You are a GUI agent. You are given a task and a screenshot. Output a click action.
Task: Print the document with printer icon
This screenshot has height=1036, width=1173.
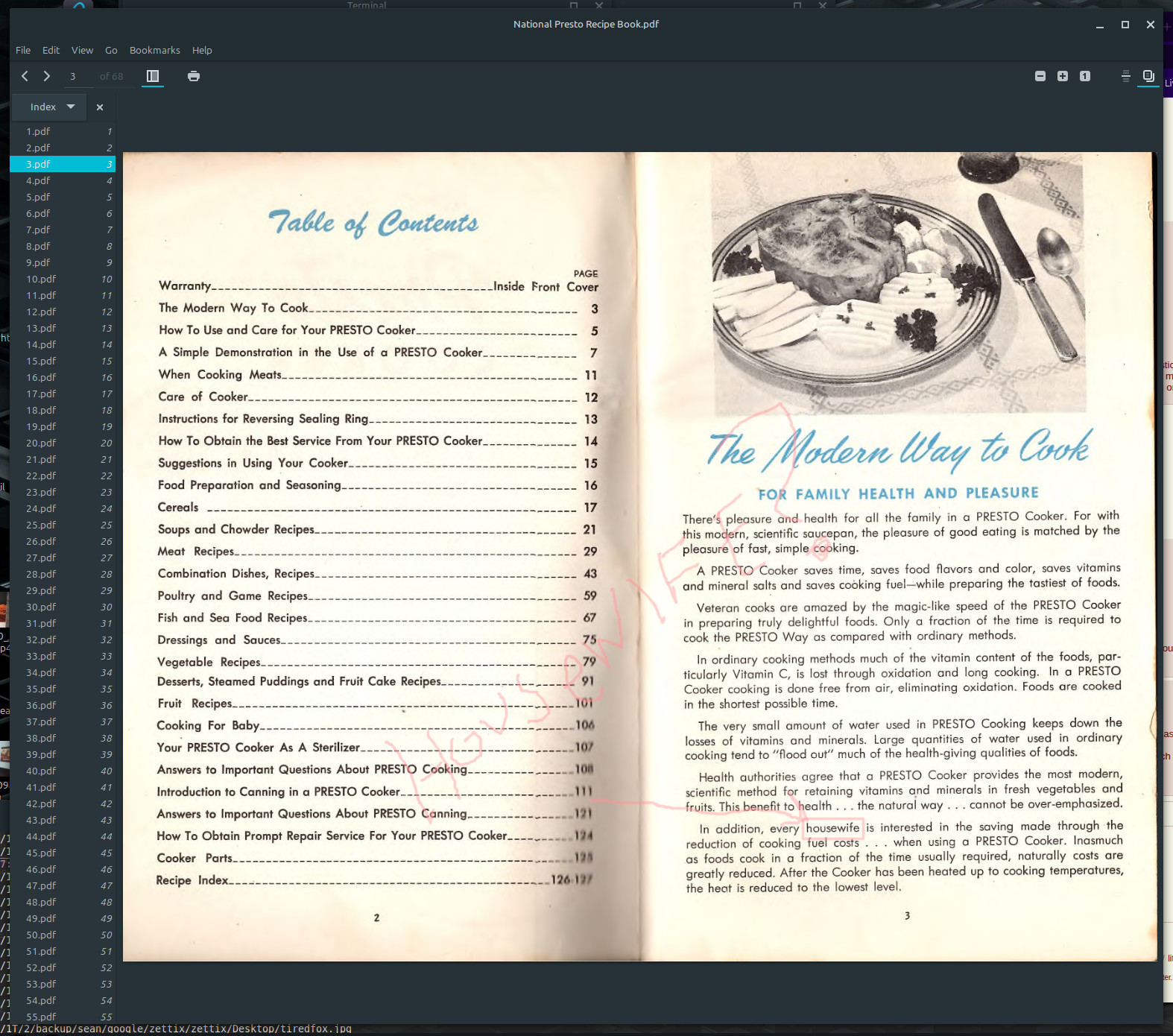(x=194, y=76)
